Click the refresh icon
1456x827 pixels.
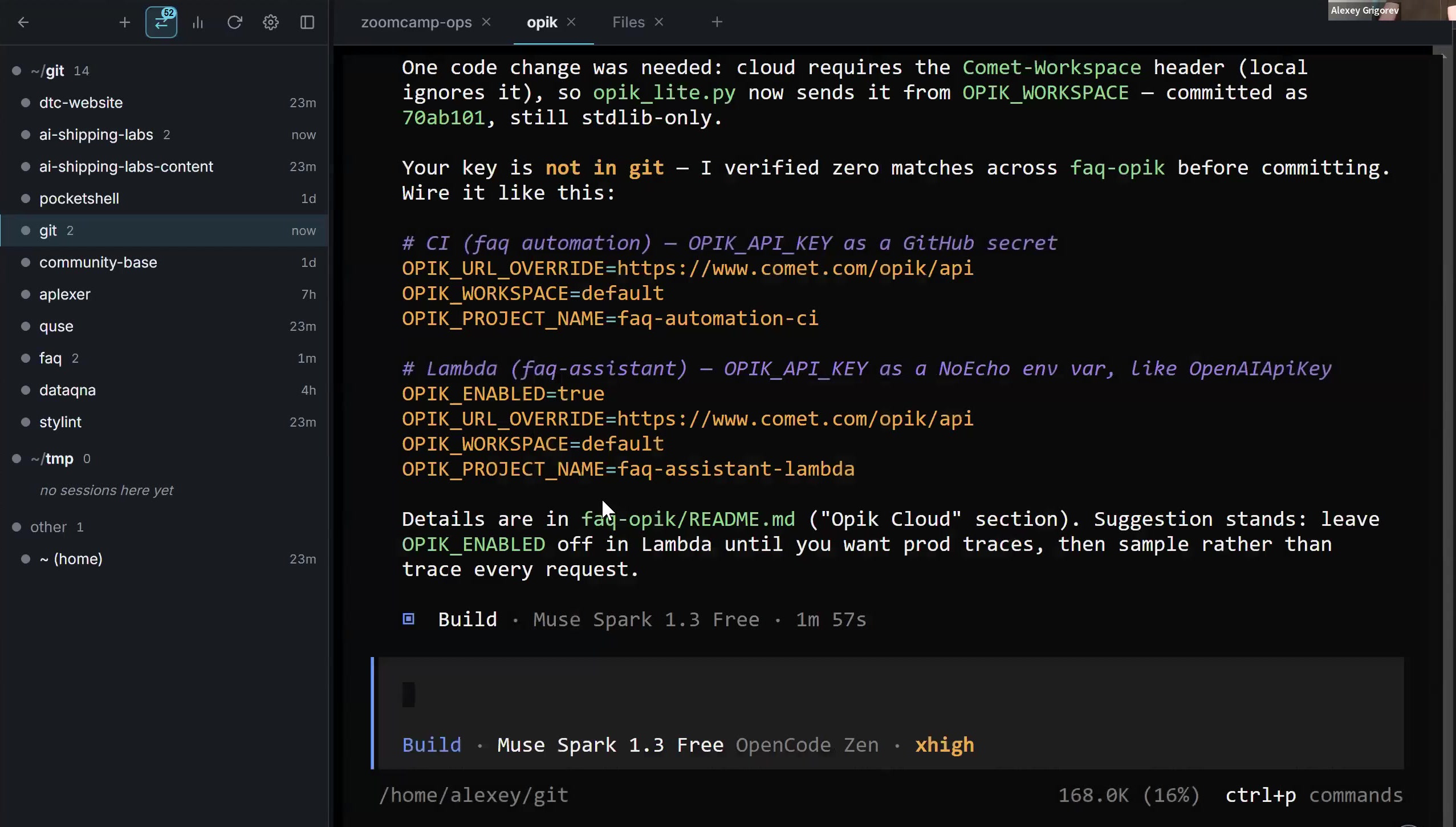(234, 22)
